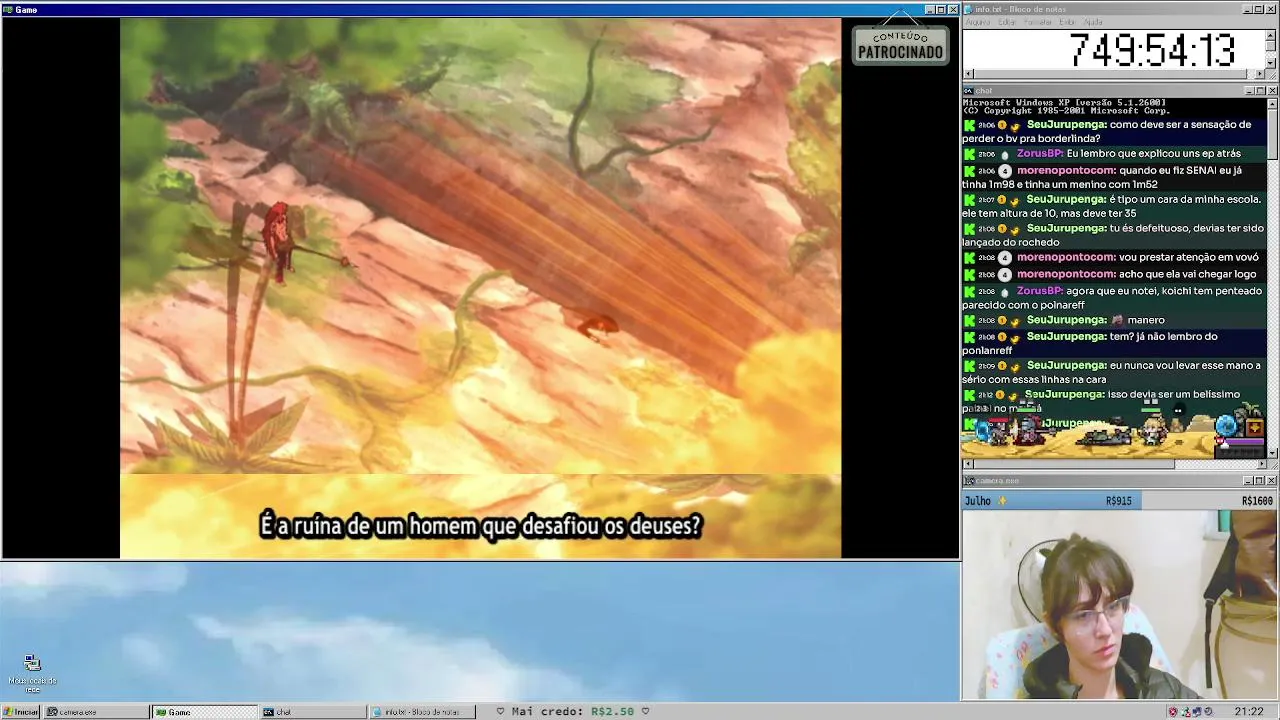Maximize the camera.exe window
Image resolution: width=1280 pixels, height=720 pixels.
pos(1260,481)
